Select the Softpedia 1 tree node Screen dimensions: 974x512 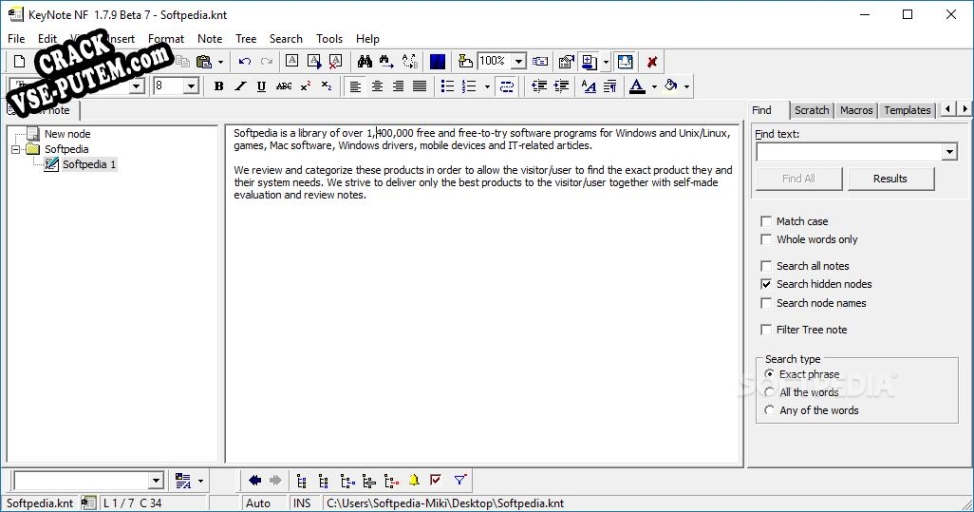pyautogui.click(x=89, y=164)
